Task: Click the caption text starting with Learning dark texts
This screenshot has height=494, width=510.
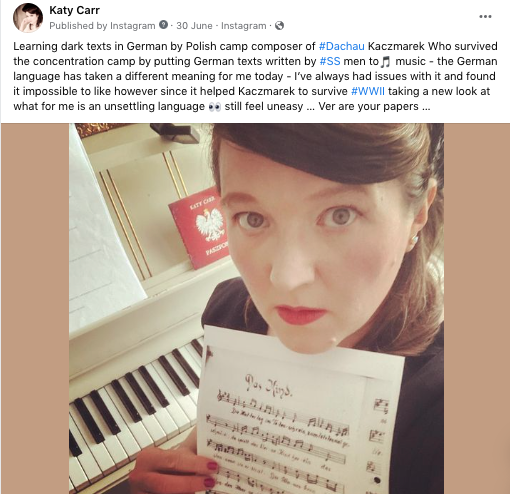Action: coord(255,76)
